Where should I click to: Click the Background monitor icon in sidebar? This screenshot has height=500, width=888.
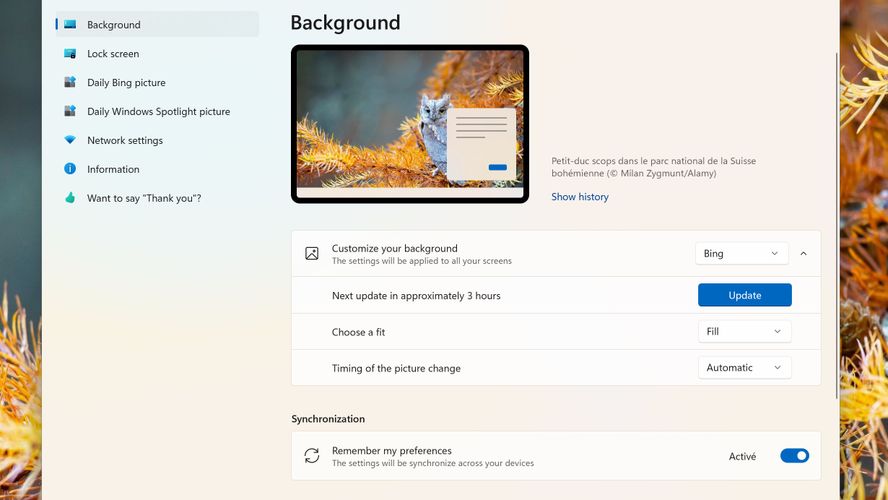click(x=70, y=25)
